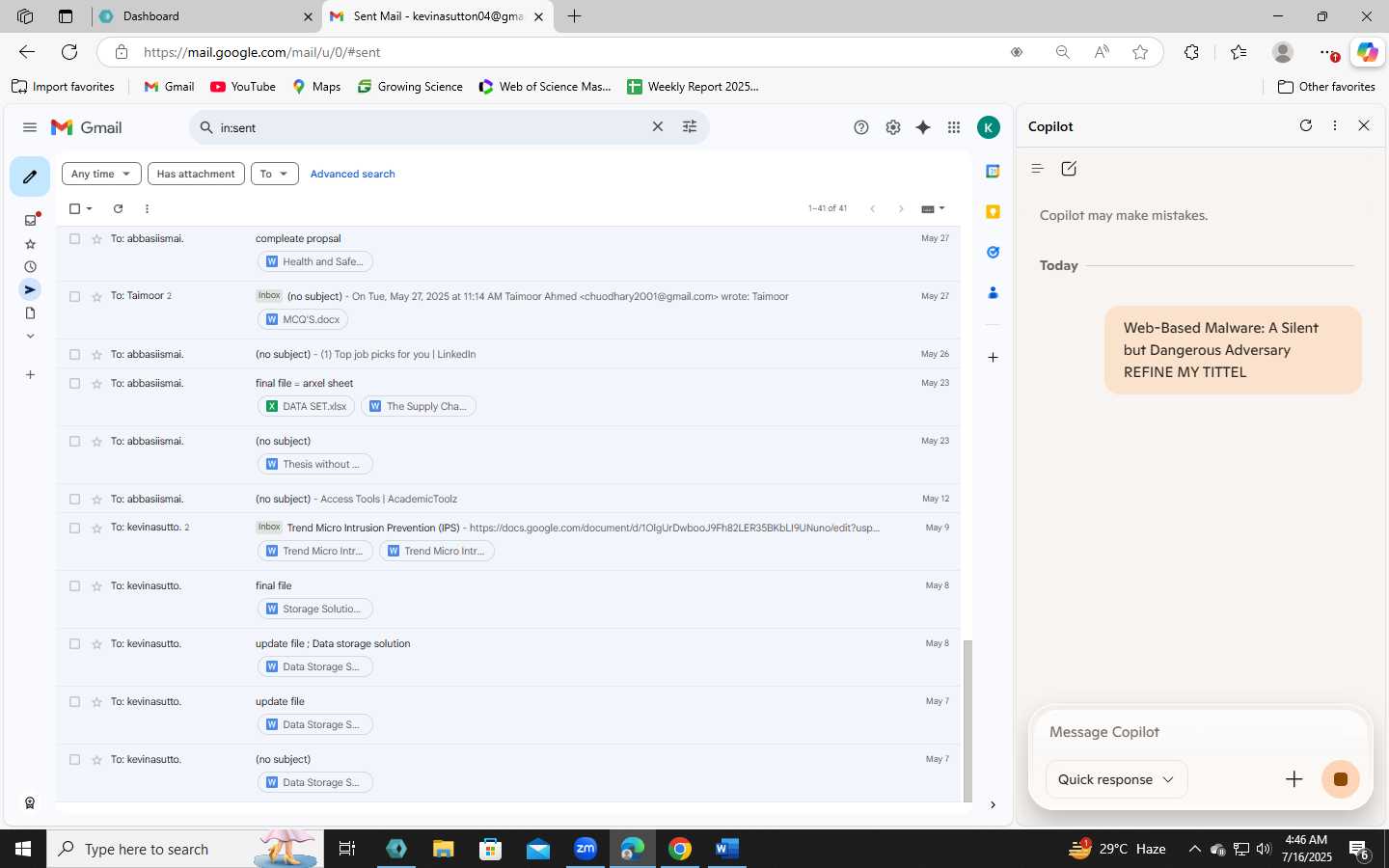Open Contacts side panel icon
The image size is (1389, 868).
993,293
